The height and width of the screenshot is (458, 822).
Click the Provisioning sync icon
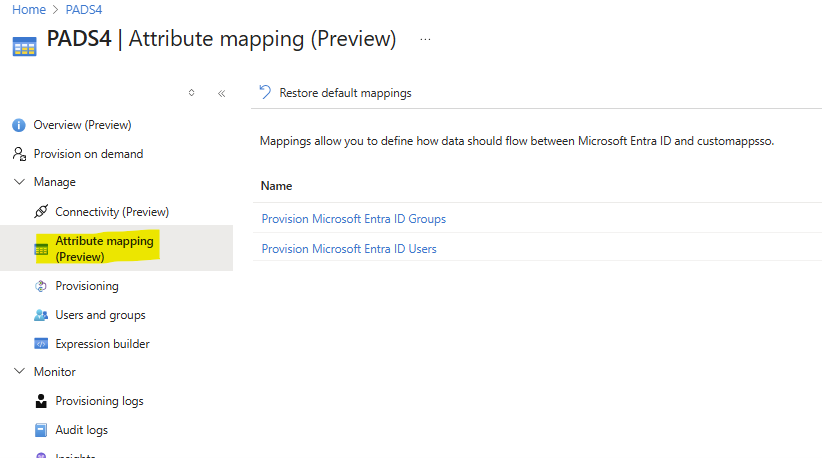tap(41, 286)
